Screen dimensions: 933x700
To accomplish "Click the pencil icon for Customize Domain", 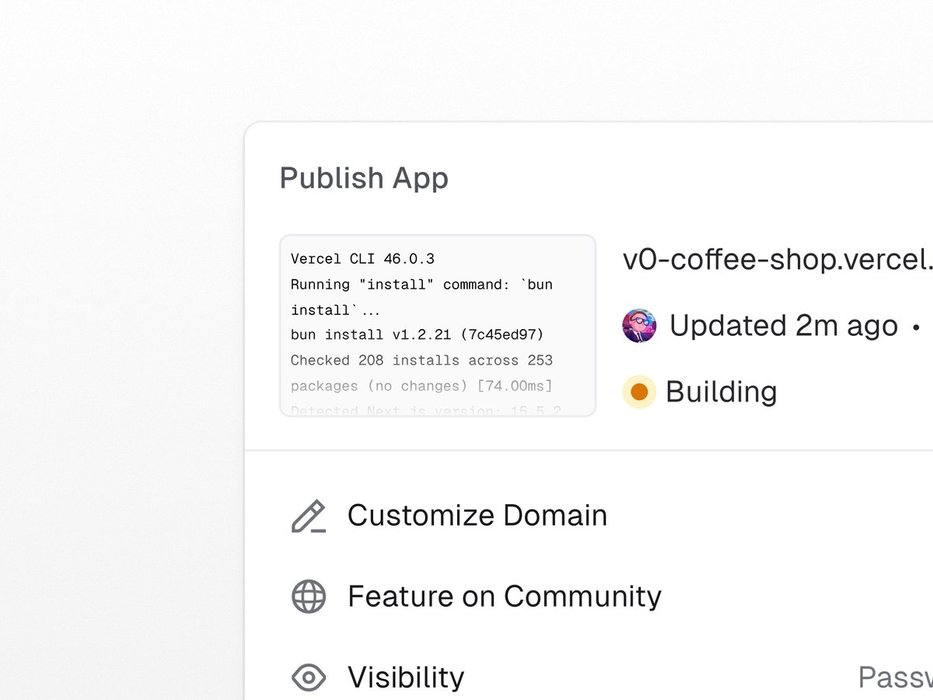I will tap(308, 516).
